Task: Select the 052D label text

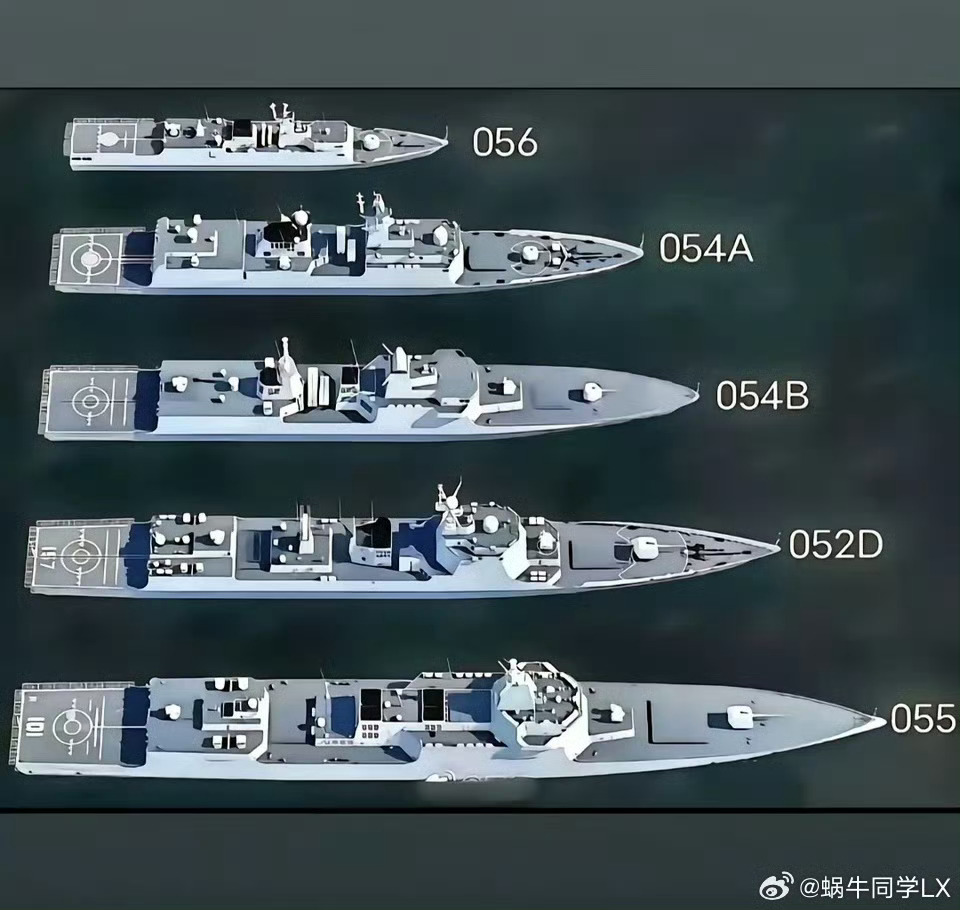Action: click(836, 544)
